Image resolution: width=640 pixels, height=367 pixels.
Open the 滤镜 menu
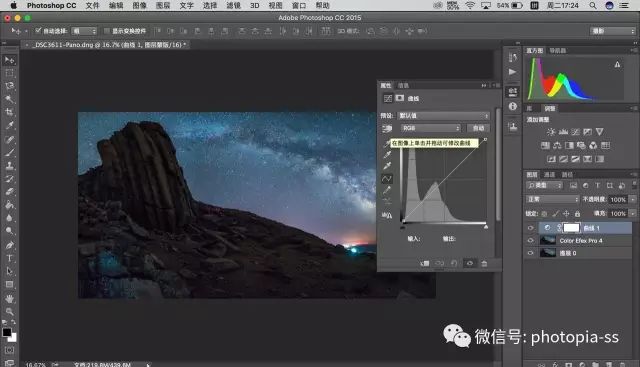(233, 5)
